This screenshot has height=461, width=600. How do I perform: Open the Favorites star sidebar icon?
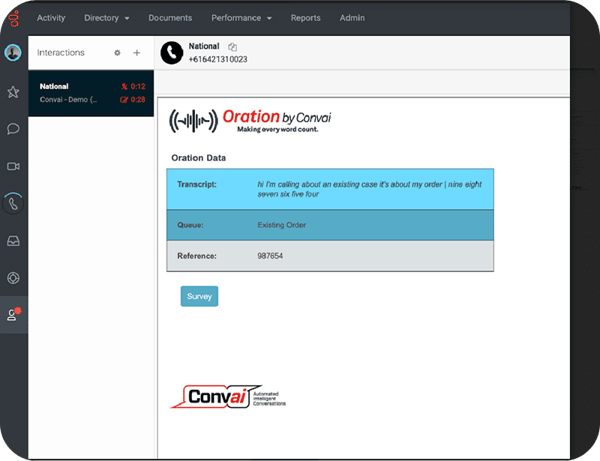pos(13,92)
